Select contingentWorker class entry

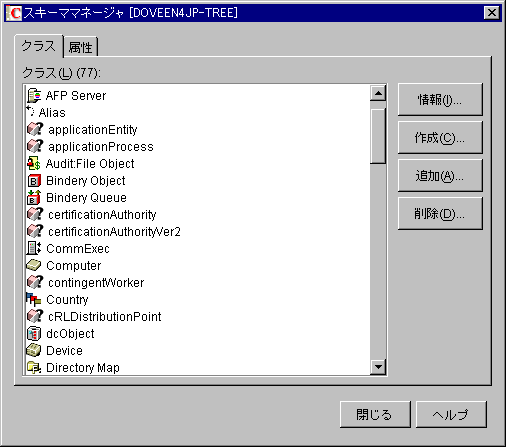point(96,283)
